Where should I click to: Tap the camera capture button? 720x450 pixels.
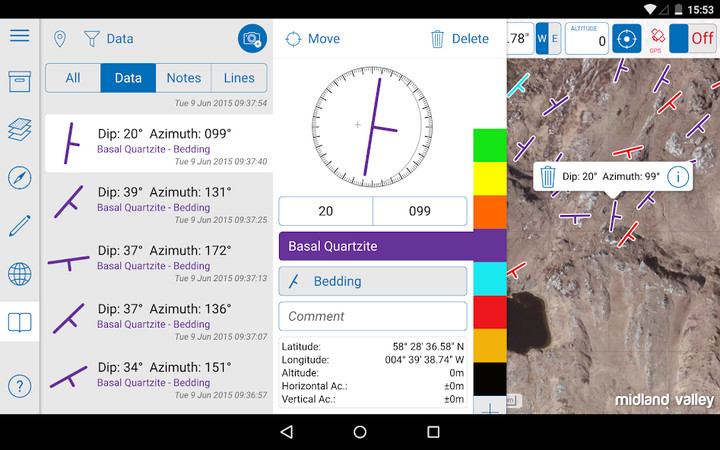[252, 39]
